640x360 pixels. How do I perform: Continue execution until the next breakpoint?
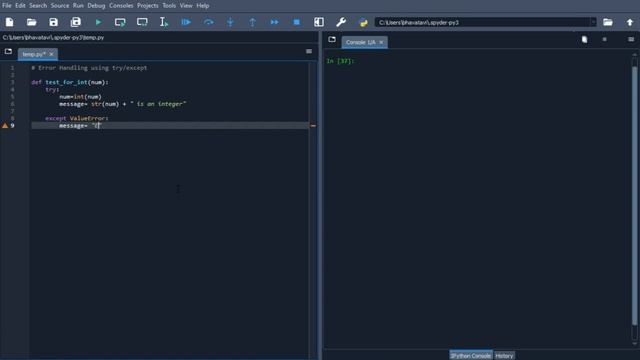pyautogui.click(x=274, y=22)
